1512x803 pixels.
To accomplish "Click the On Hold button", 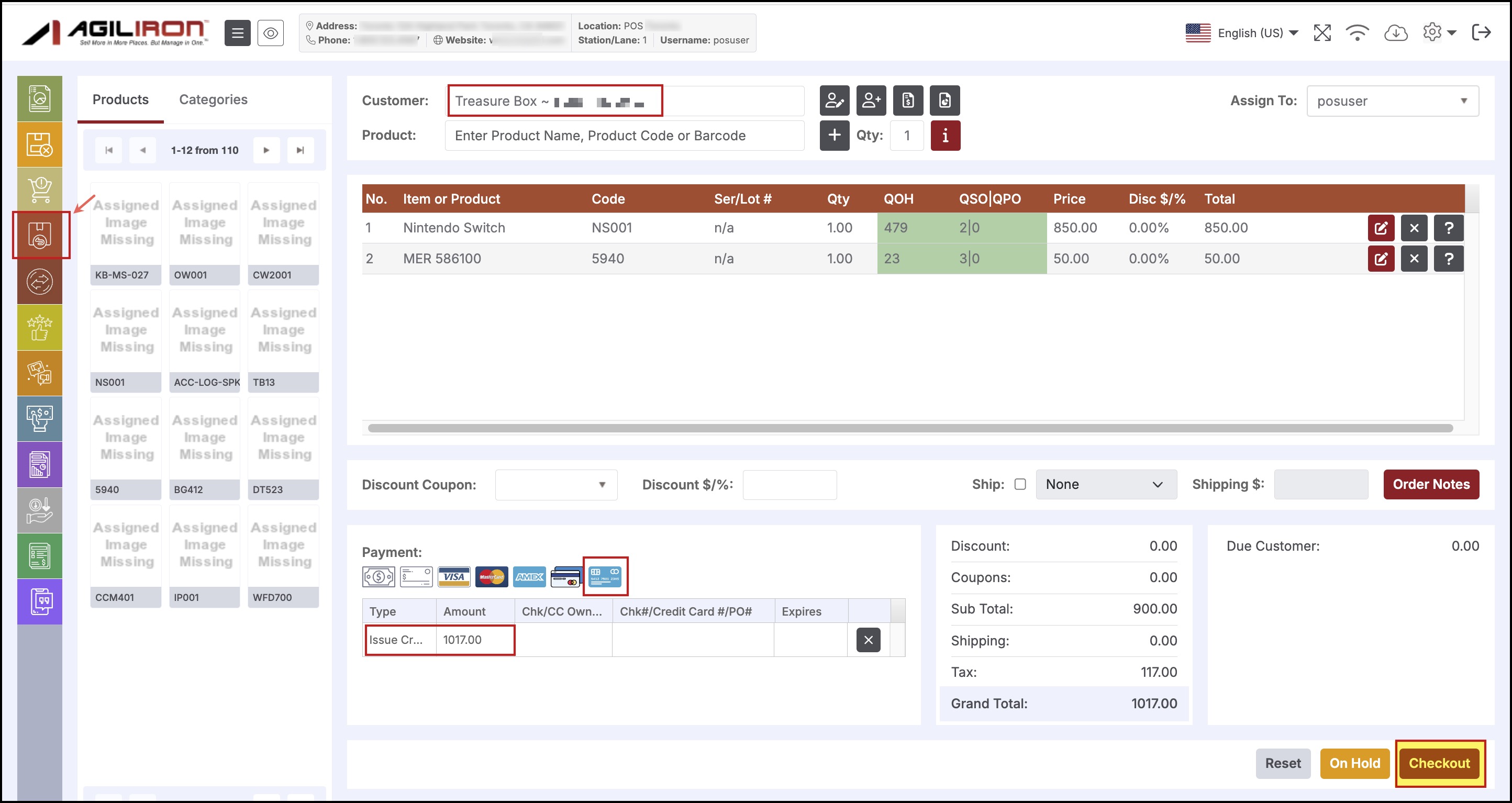I will [x=1355, y=763].
